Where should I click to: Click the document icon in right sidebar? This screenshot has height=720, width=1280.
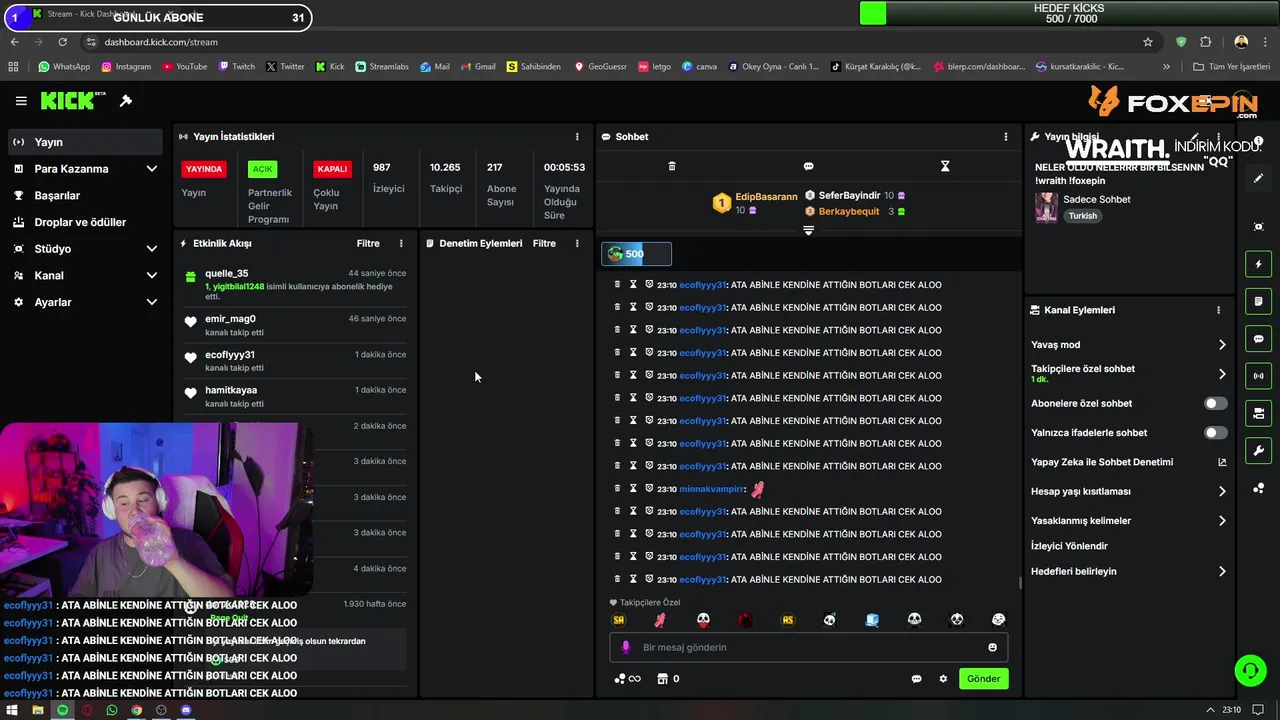click(1259, 301)
